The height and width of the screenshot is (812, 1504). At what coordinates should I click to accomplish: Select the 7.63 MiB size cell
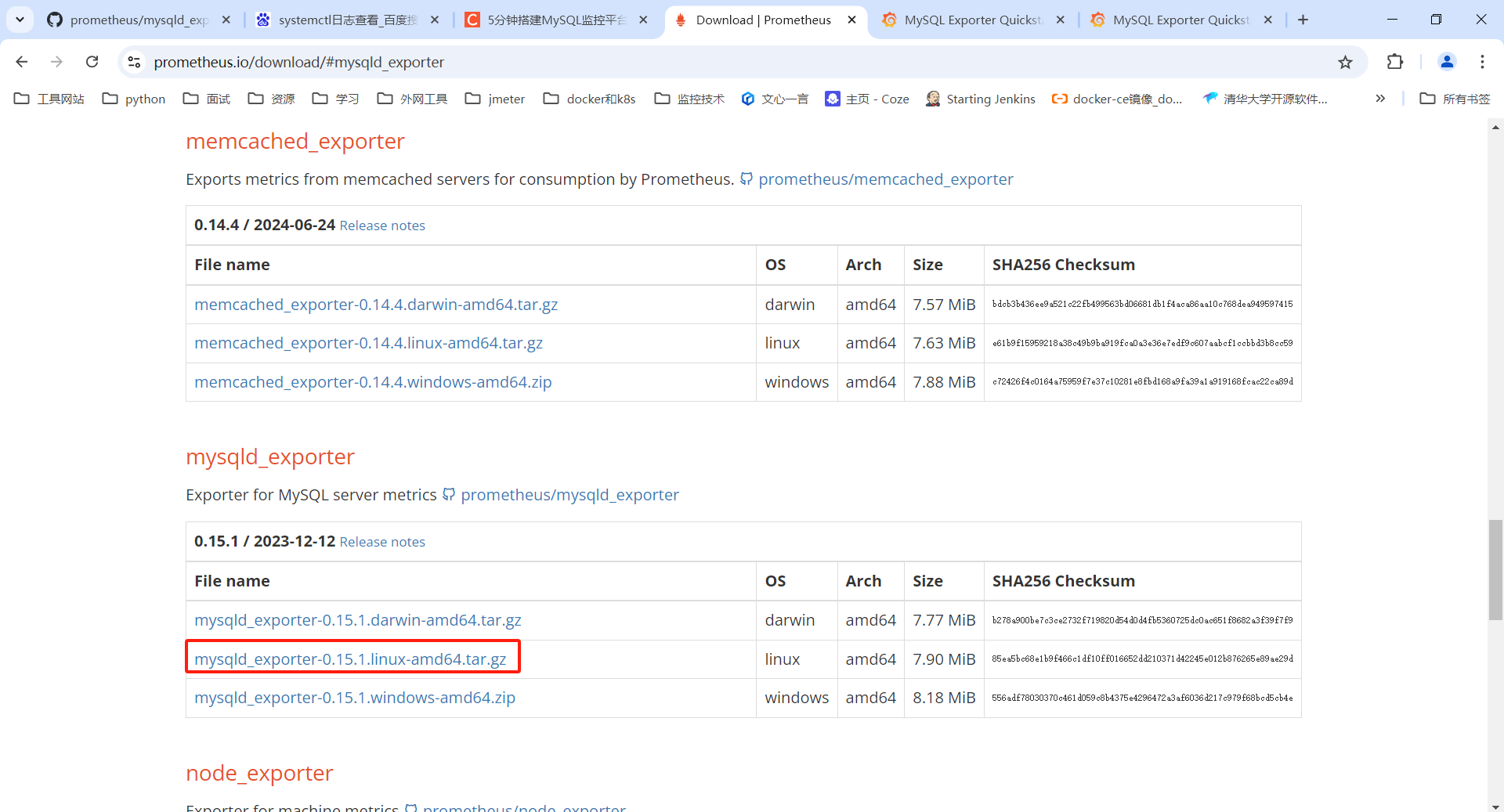(x=944, y=343)
